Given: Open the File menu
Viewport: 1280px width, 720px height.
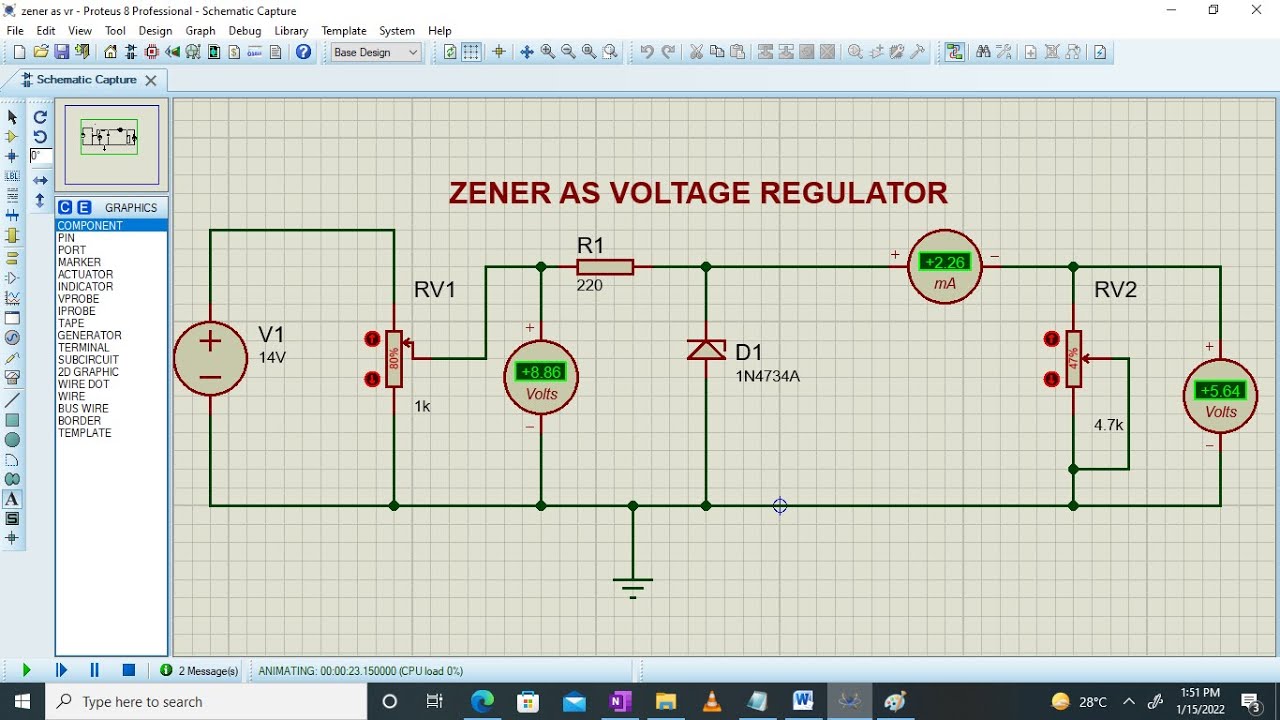Looking at the screenshot, I should 15,31.
